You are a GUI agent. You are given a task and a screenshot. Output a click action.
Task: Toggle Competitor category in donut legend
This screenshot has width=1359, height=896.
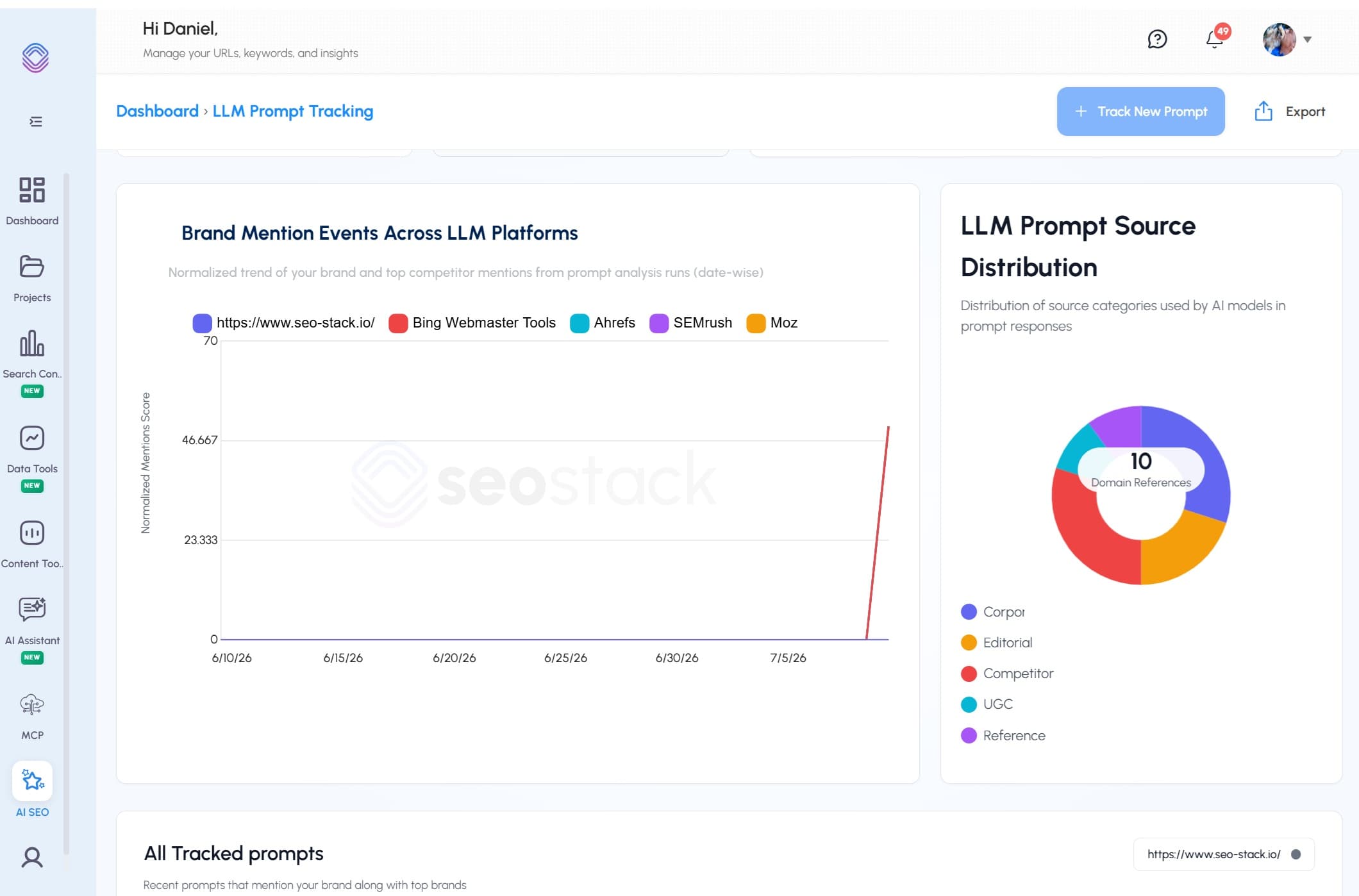pos(1006,673)
